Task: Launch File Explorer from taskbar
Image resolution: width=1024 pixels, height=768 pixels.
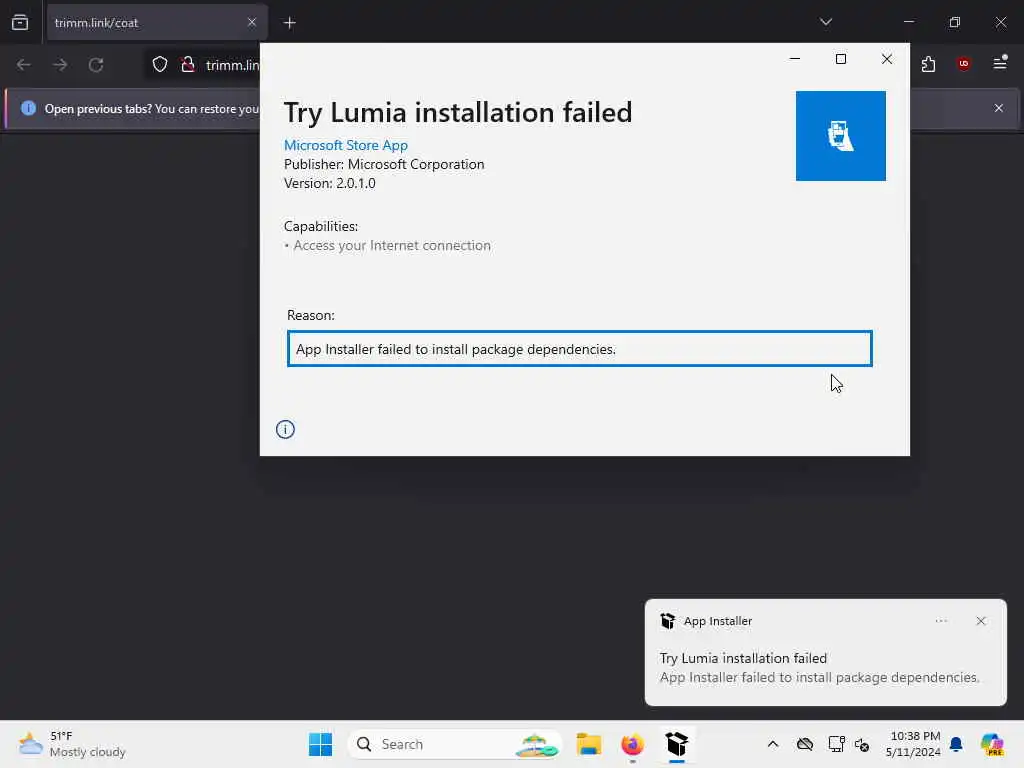Action: pos(588,744)
